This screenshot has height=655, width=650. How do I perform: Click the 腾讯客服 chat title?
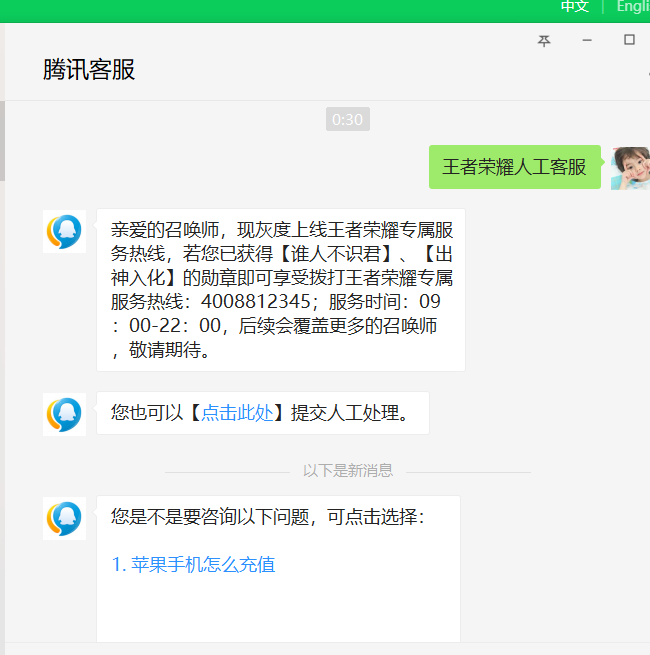point(89,70)
